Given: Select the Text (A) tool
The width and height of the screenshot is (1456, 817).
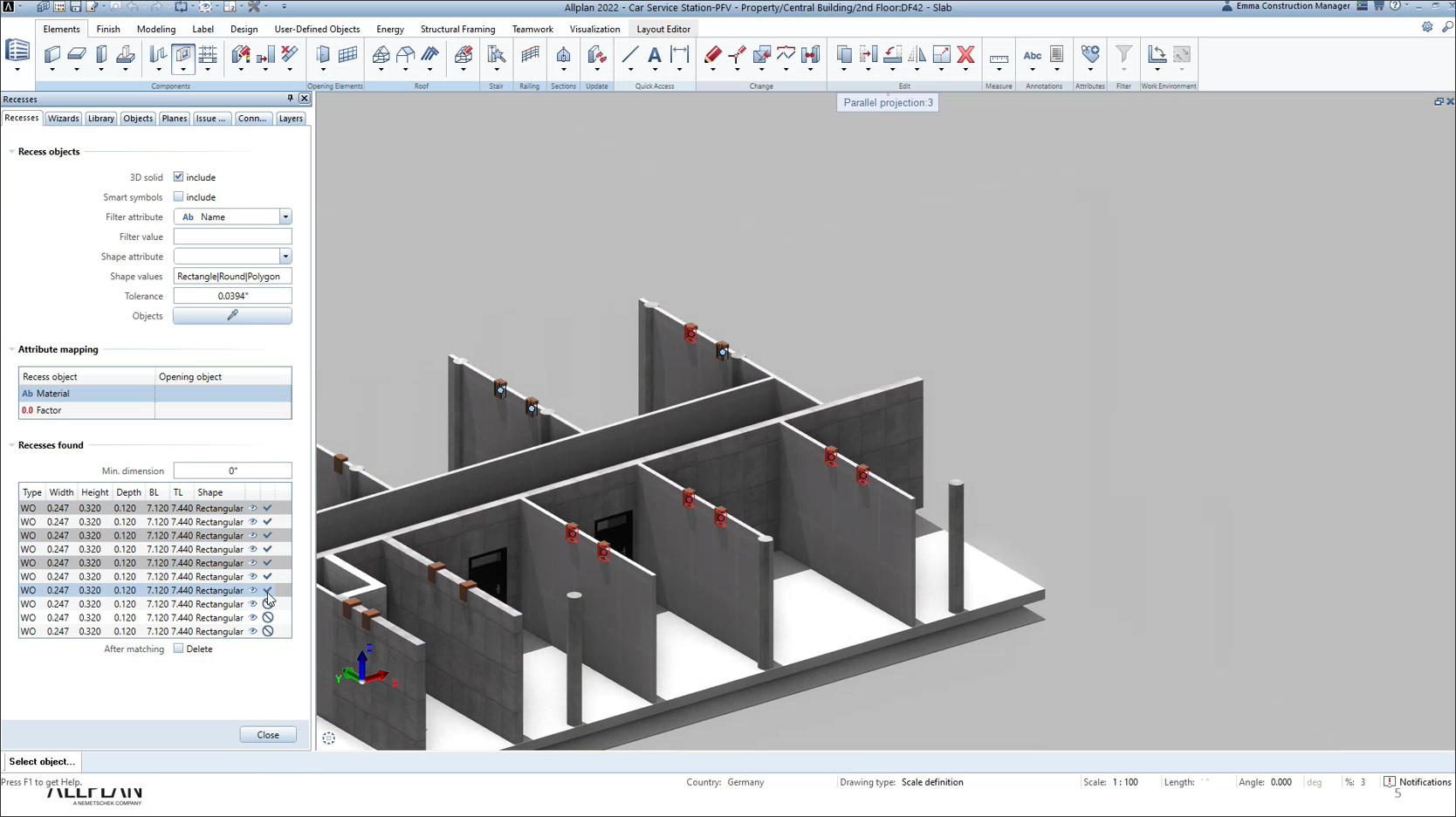Looking at the screenshot, I should tap(655, 54).
